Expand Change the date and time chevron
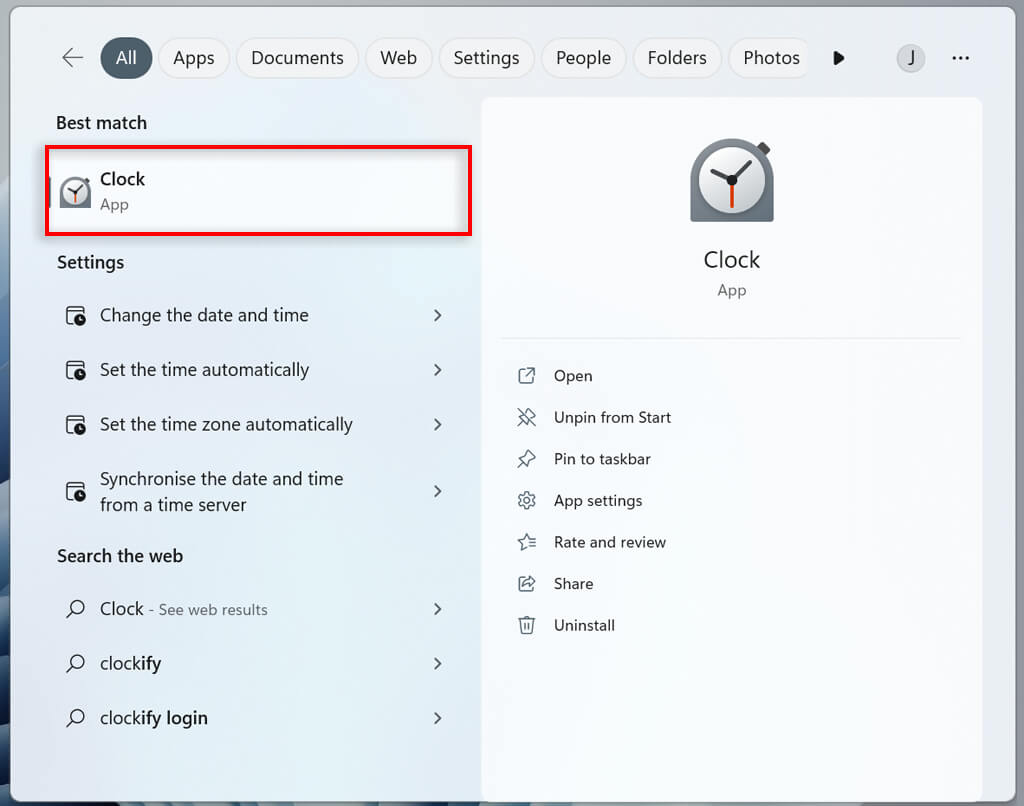This screenshot has width=1024, height=806. (438, 315)
